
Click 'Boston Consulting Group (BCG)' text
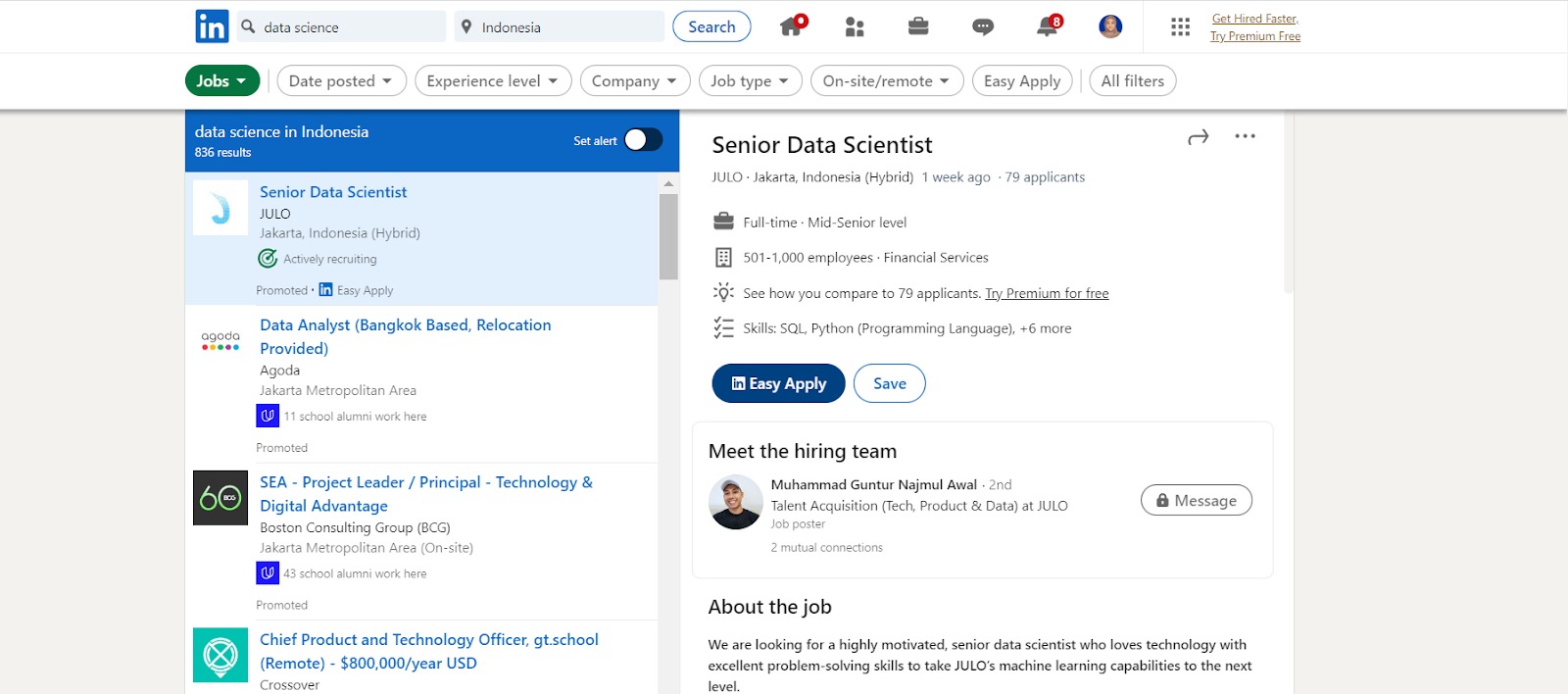coord(355,527)
